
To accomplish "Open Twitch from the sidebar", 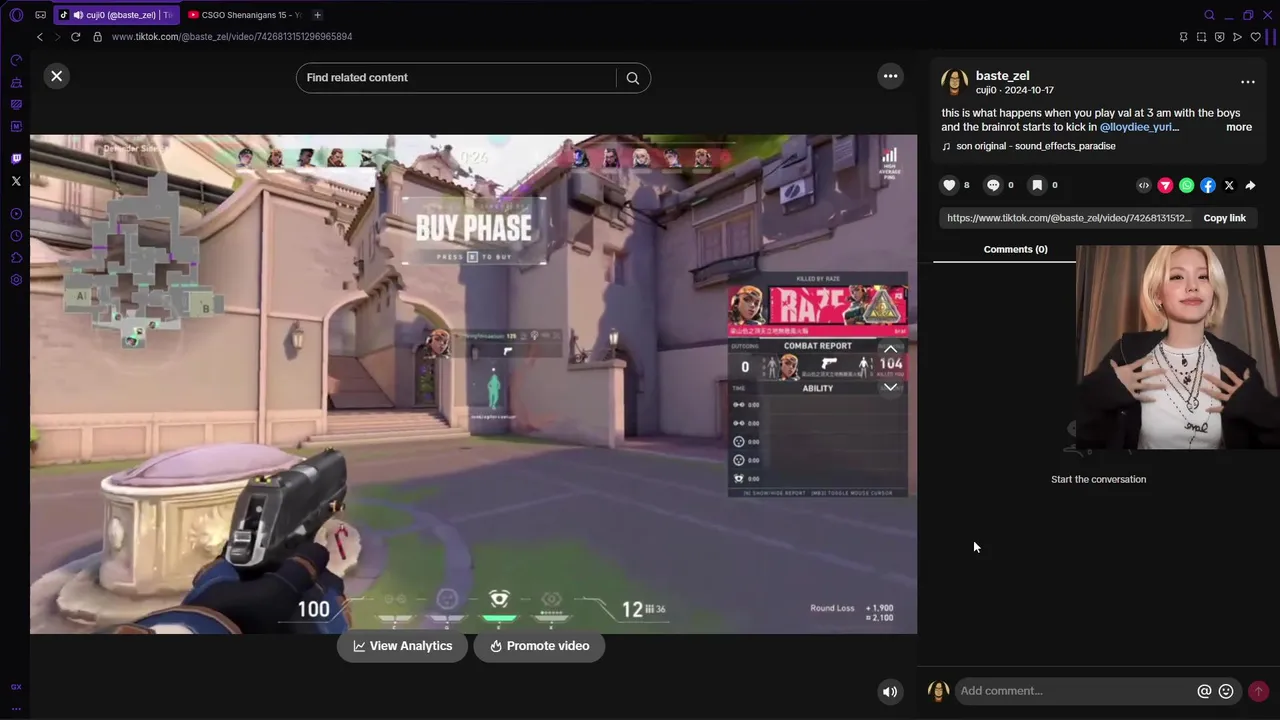I will pos(16,159).
